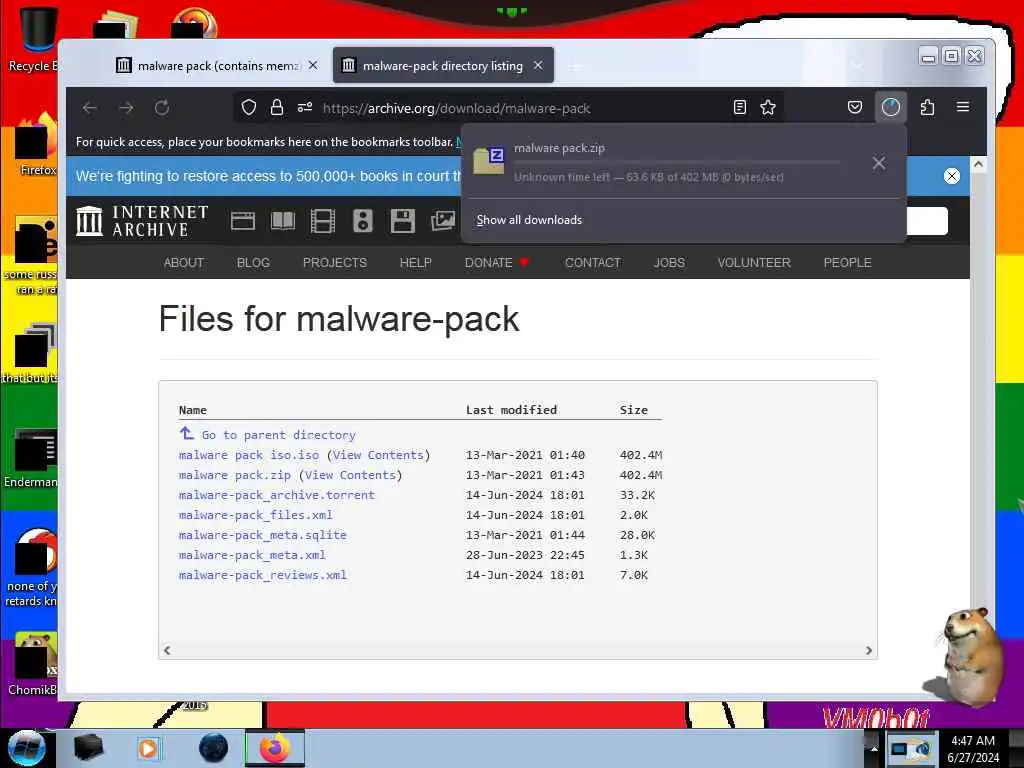Viewport: 1024px width, 768px height.
Task: Reload the current page
Action: (x=162, y=108)
